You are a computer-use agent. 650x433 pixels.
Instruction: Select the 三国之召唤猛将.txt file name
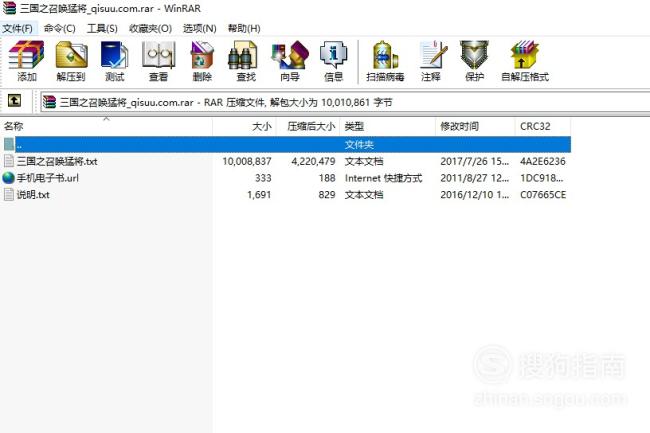click(57, 161)
